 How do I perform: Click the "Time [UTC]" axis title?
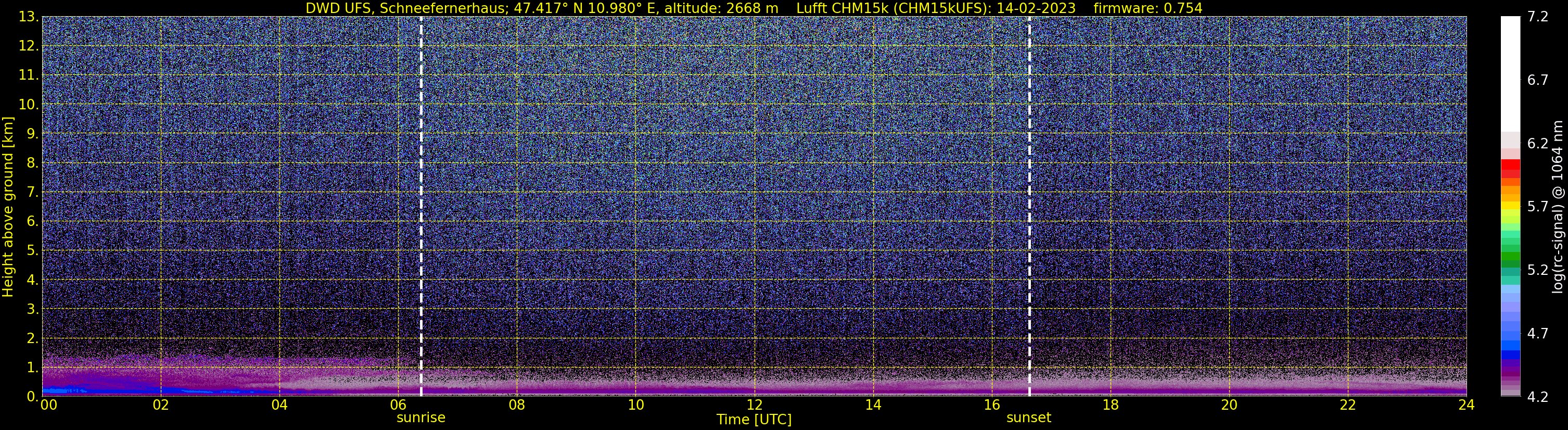(x=754, y=420)
